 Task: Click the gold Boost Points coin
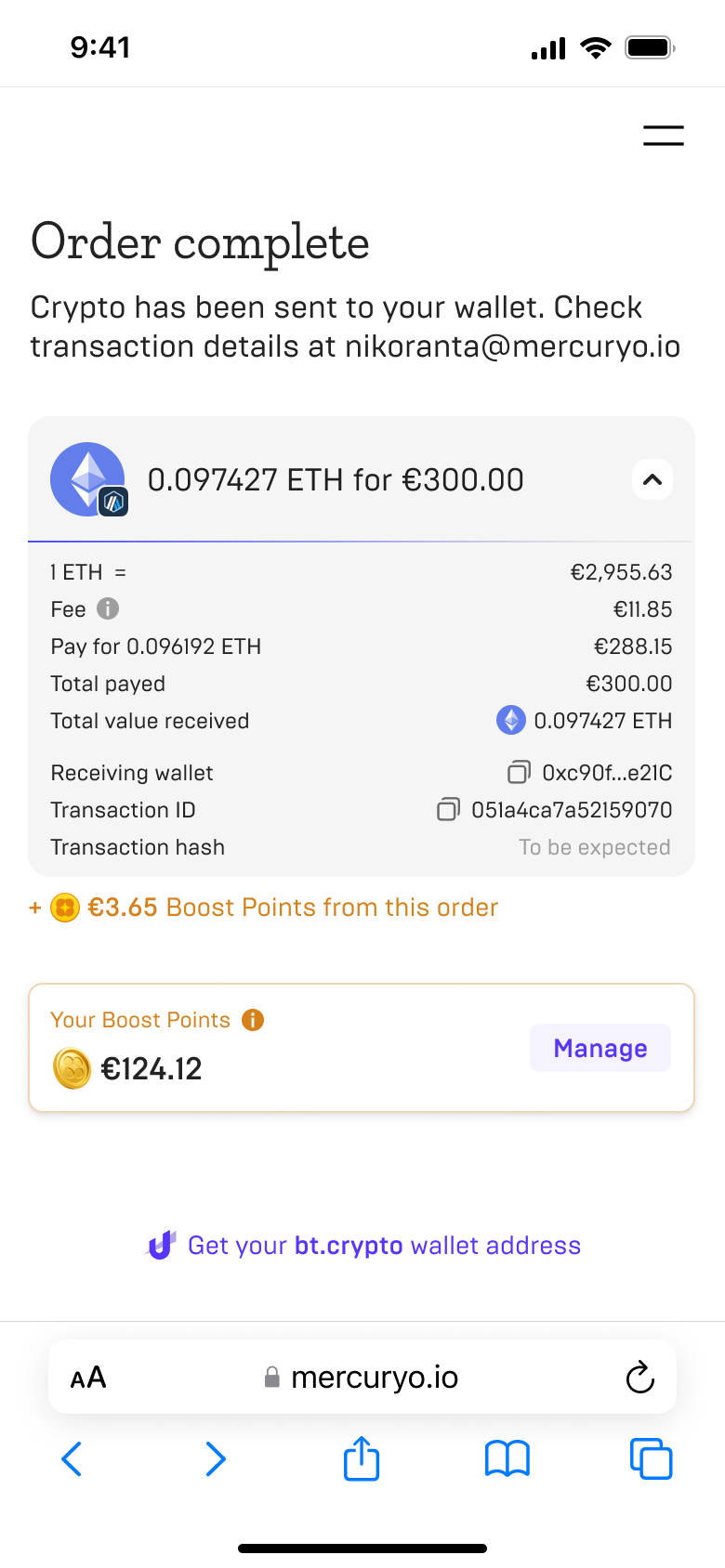(72, 1068)
